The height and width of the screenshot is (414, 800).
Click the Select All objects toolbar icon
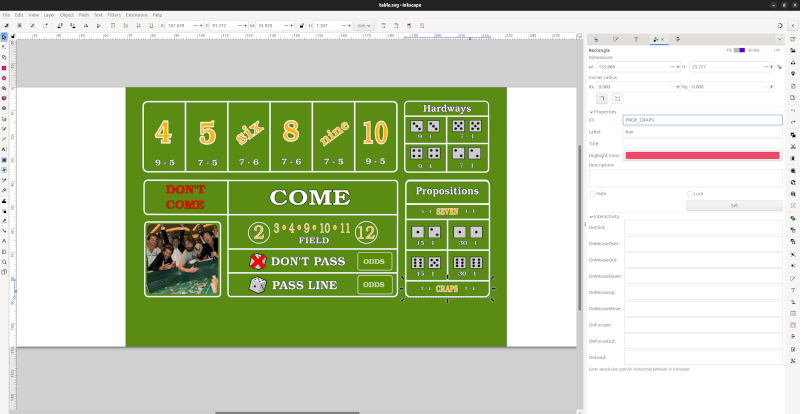click(x=7, y=25)
